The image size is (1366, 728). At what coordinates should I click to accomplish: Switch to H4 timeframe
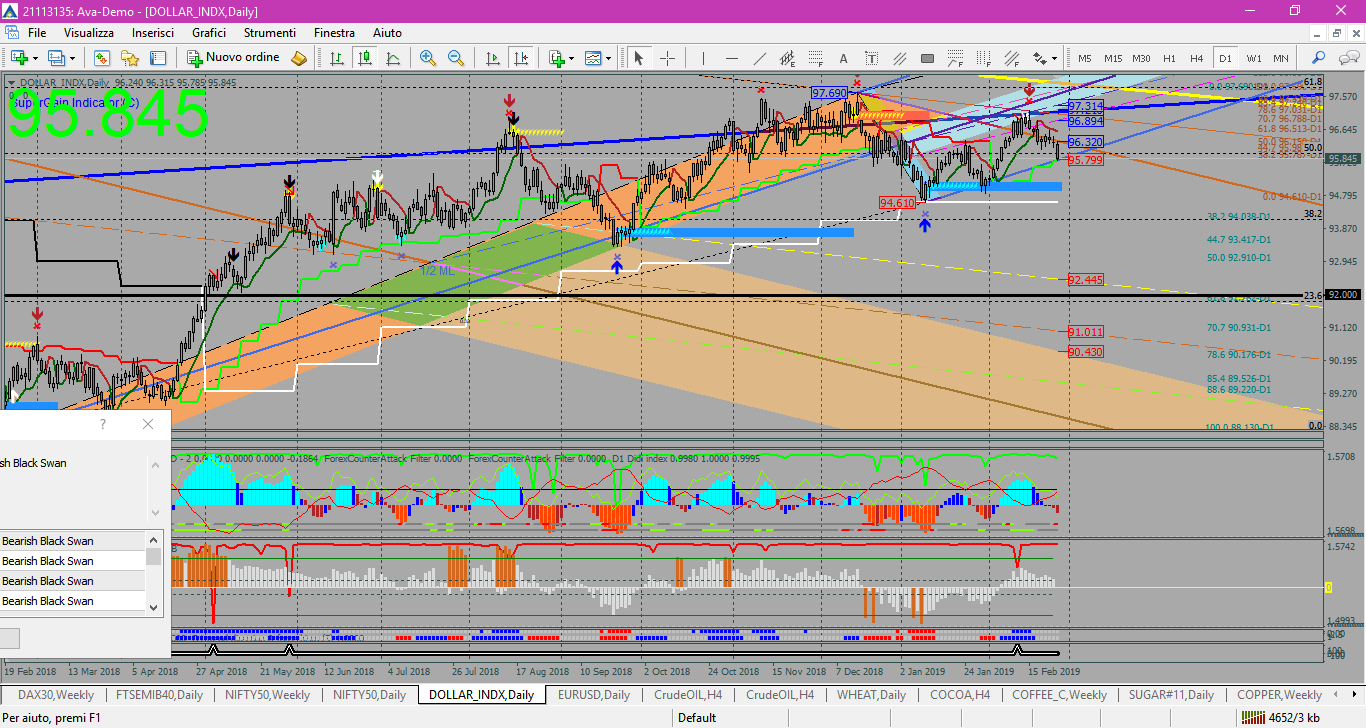[1197, 58]
